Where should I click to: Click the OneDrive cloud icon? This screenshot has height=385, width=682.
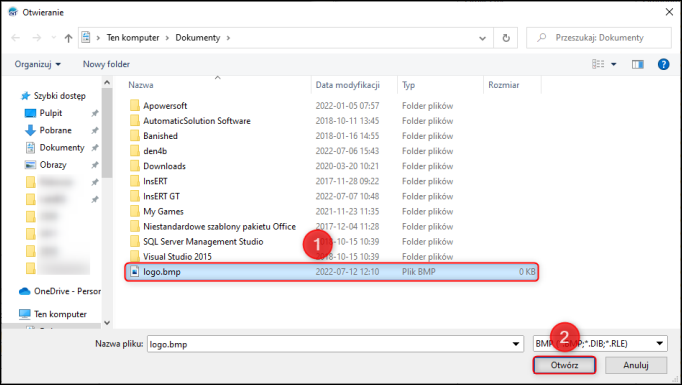[x=25, y=291]
